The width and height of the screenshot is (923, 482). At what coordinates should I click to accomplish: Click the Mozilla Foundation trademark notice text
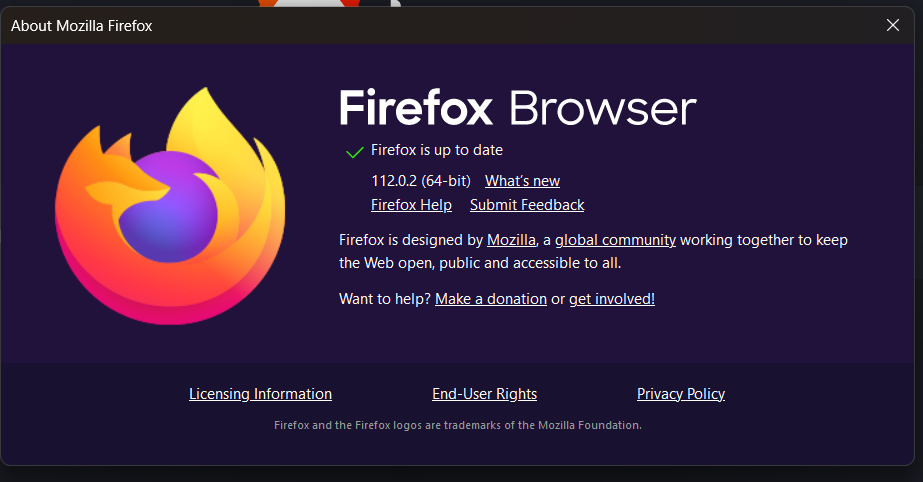coord(458,425)
